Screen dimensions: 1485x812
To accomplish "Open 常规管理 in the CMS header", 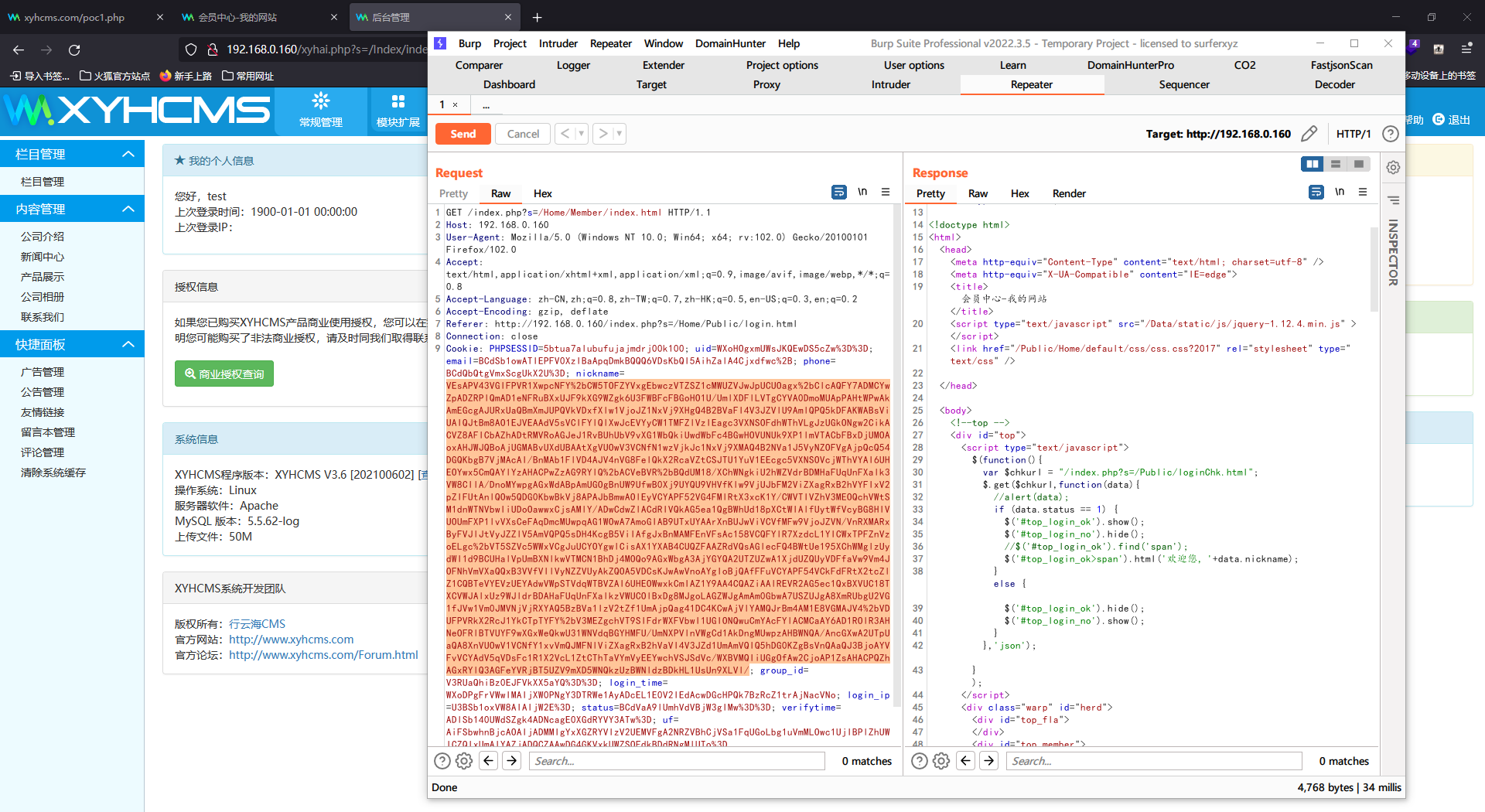I will [x=321, y=111].
